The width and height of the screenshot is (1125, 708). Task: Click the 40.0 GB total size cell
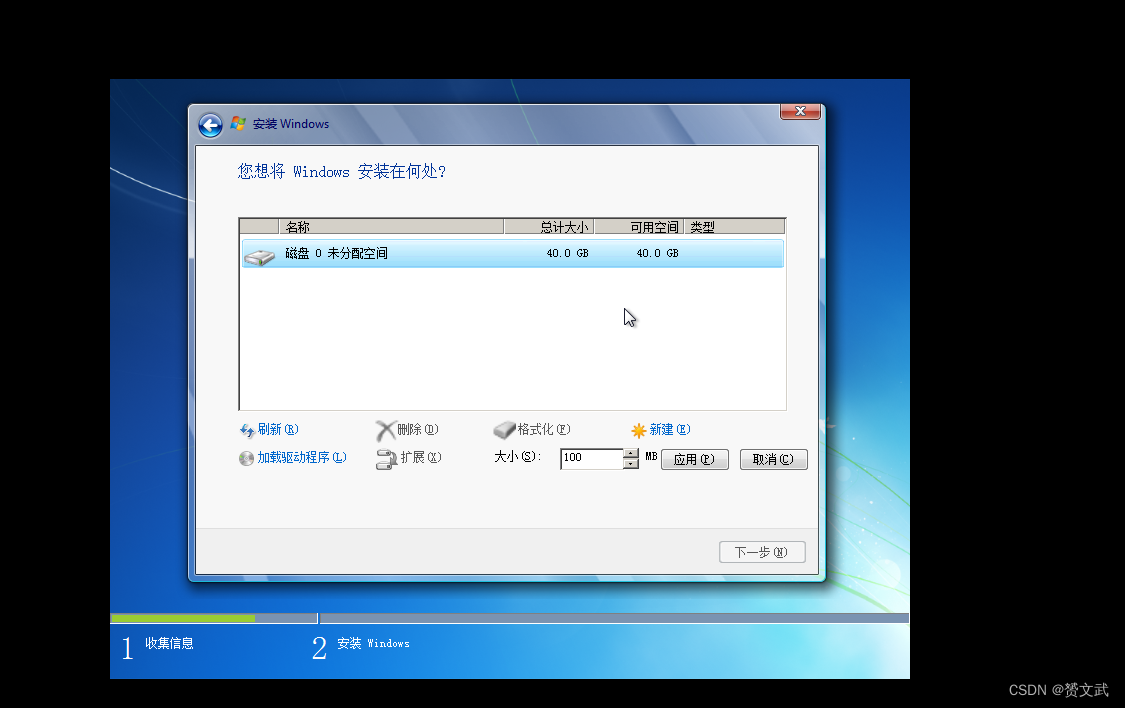pos(568,253)
